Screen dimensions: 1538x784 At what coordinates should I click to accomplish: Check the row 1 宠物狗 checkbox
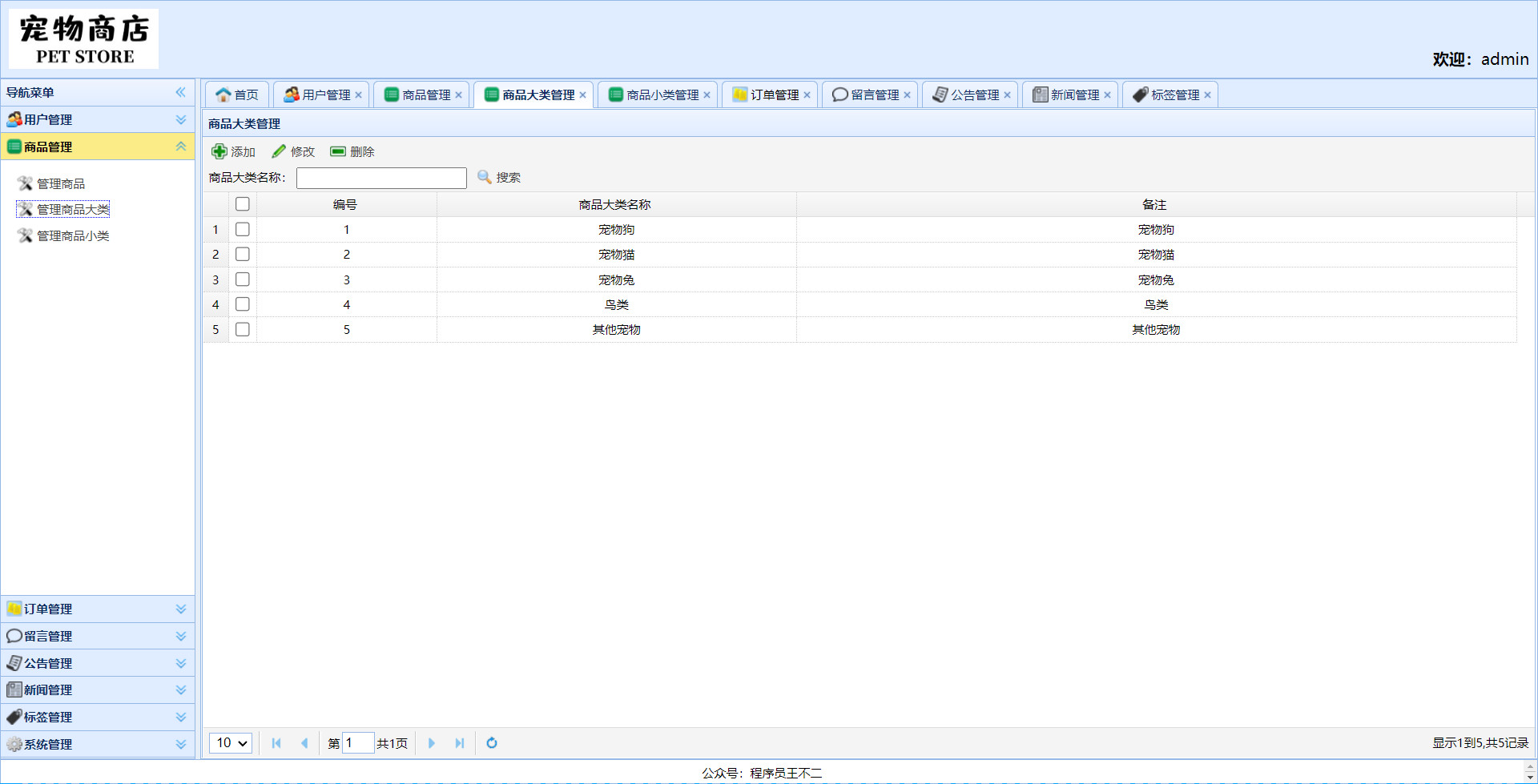pos(243,229)
